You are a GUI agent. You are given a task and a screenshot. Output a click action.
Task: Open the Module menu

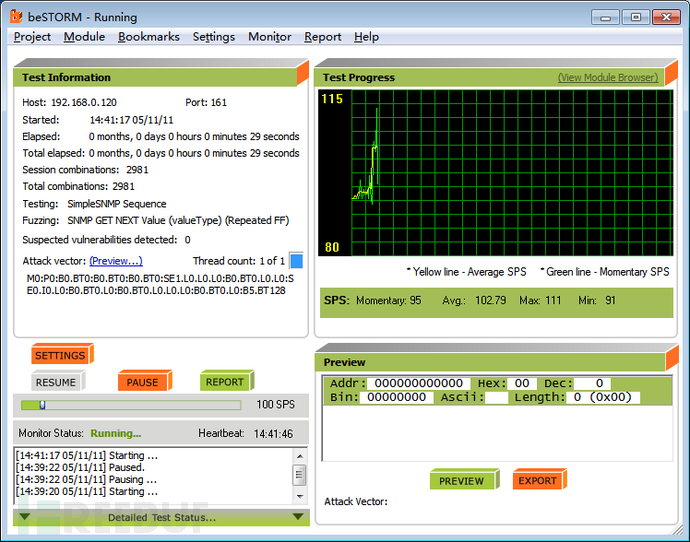tap(84, 37)
